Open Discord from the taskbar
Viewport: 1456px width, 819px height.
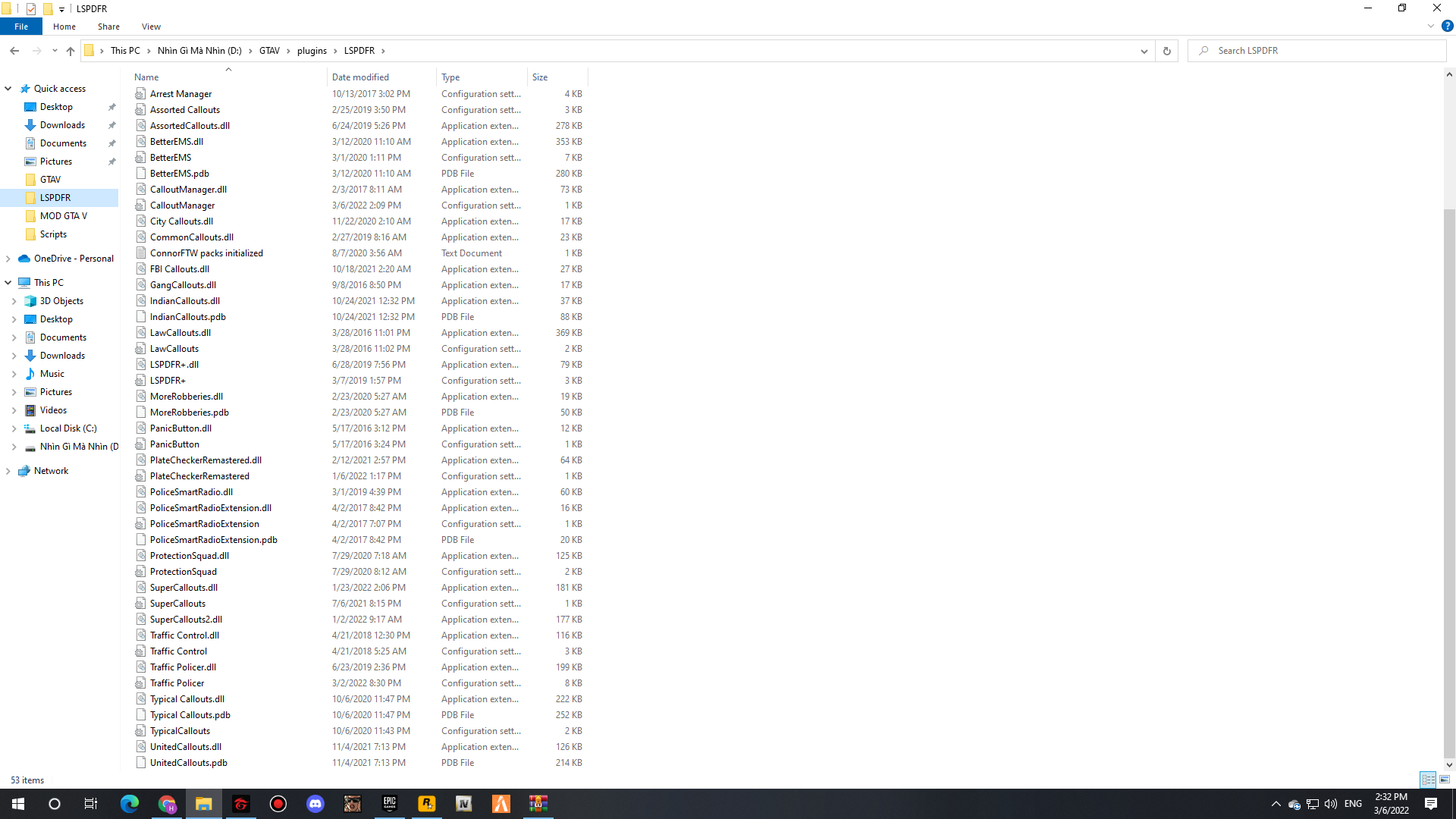pyautogui.click(x=315, y=804)
